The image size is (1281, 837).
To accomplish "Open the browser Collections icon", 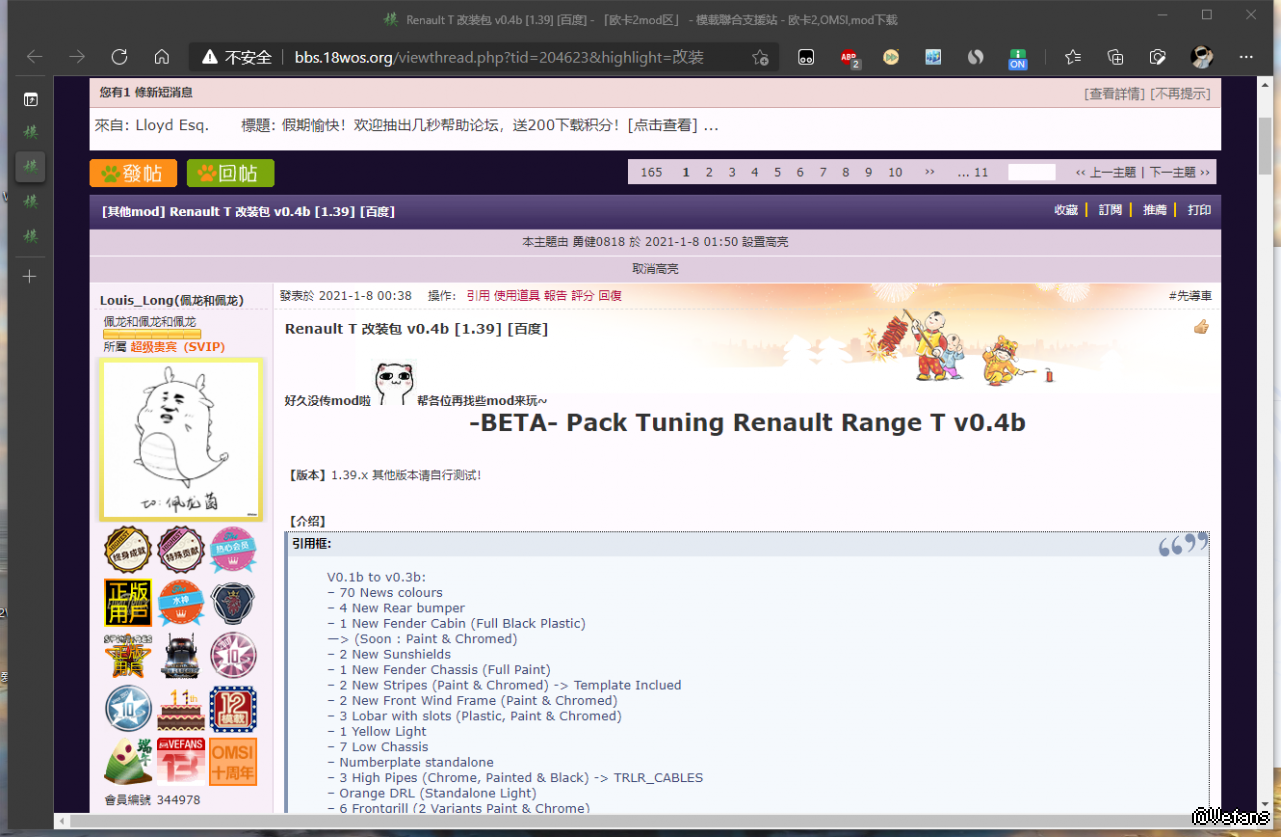I will tap(1115, 57).
